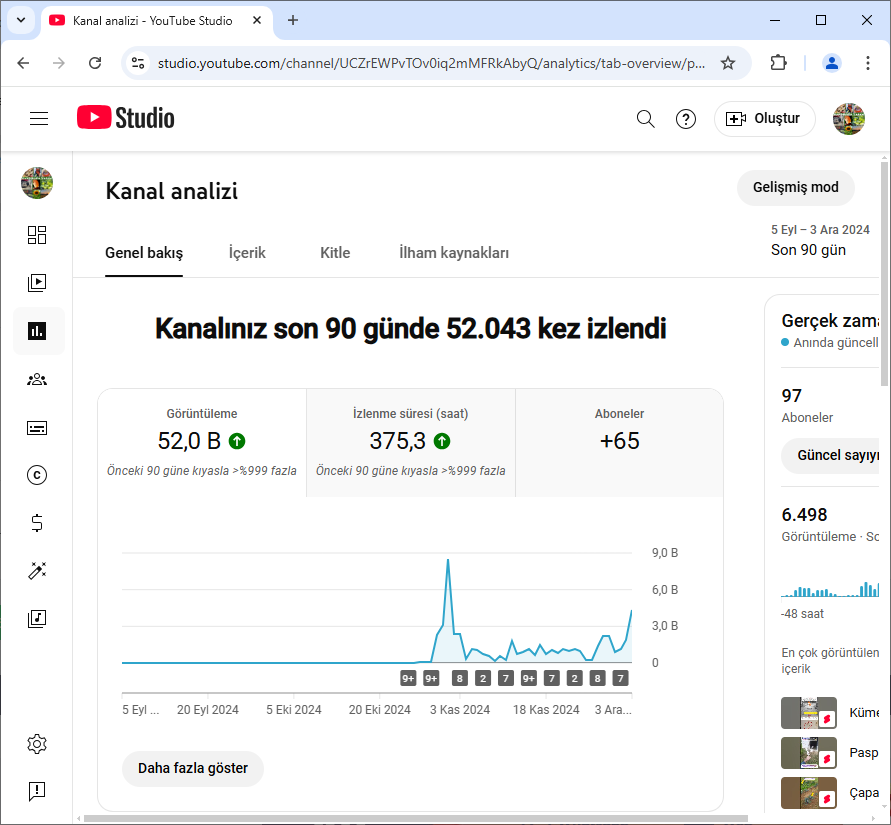Open the Dashboard icon in sidebar
The image size is (891, 825).
pyautogui.click(x=37, y=235)
